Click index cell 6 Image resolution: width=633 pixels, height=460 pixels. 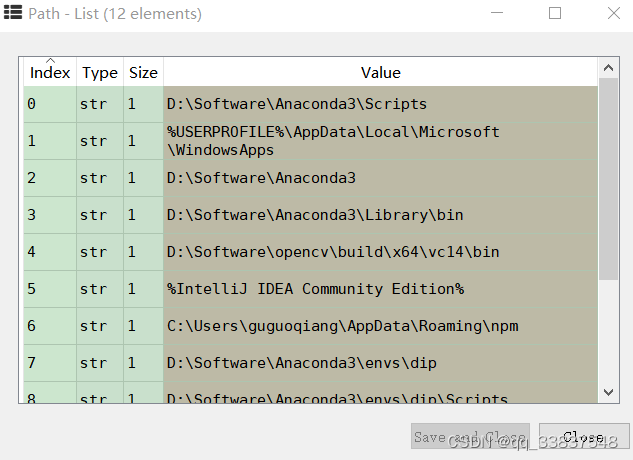(50, 326)
